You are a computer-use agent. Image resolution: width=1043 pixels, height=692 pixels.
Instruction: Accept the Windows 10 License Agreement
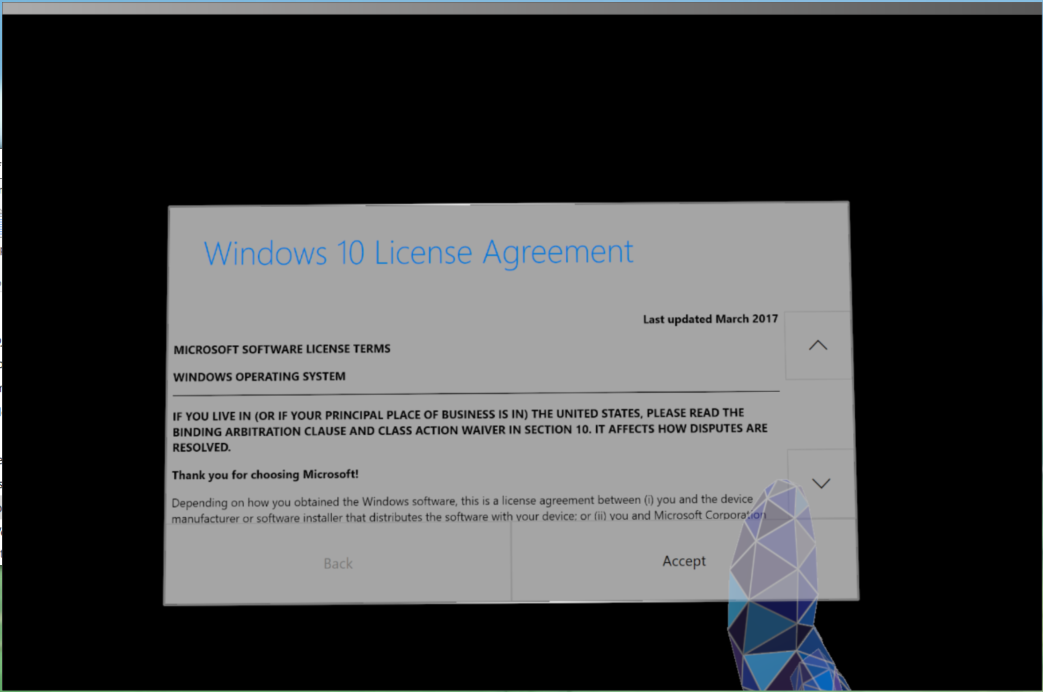684,561
